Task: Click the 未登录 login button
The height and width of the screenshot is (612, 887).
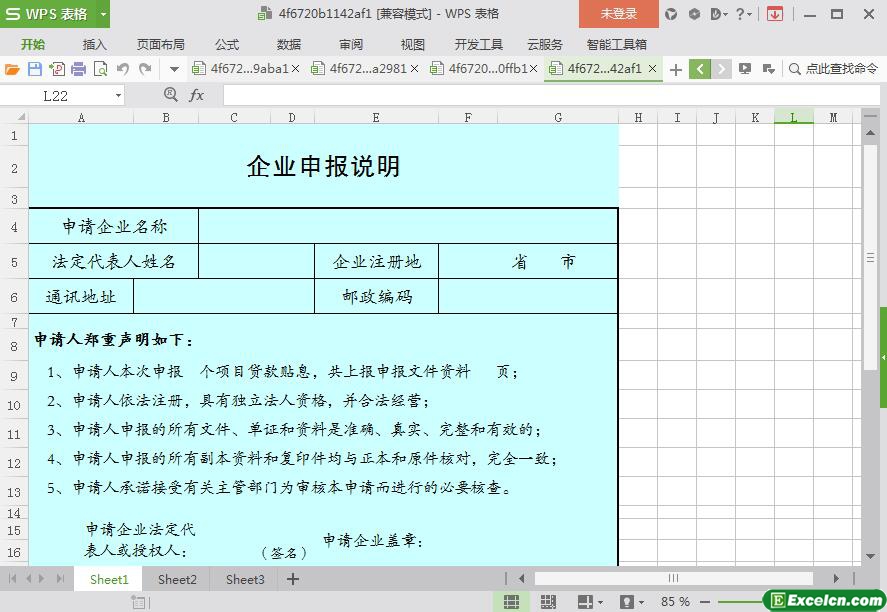Action: point(618,14)
